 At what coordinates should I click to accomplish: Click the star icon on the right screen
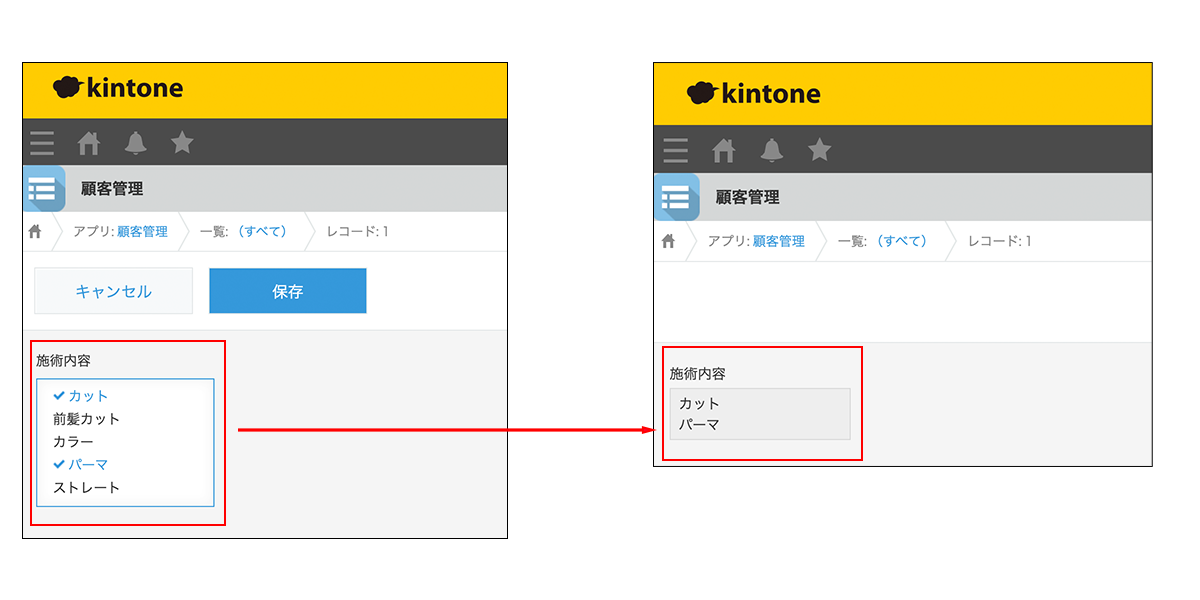pyautogui.click(x=818, y=148)
